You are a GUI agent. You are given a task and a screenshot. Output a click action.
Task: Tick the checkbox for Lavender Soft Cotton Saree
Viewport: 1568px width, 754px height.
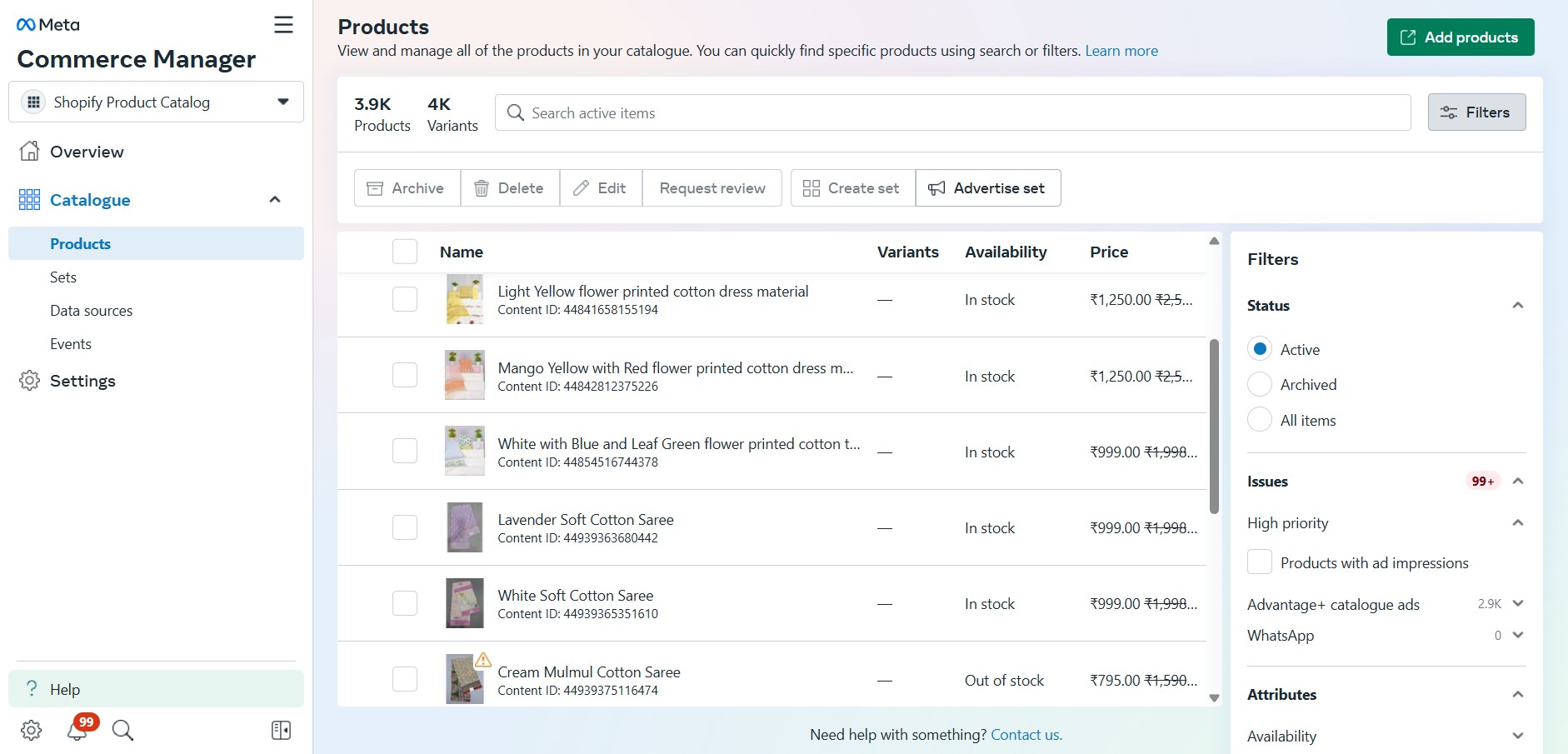coord(405,527)
